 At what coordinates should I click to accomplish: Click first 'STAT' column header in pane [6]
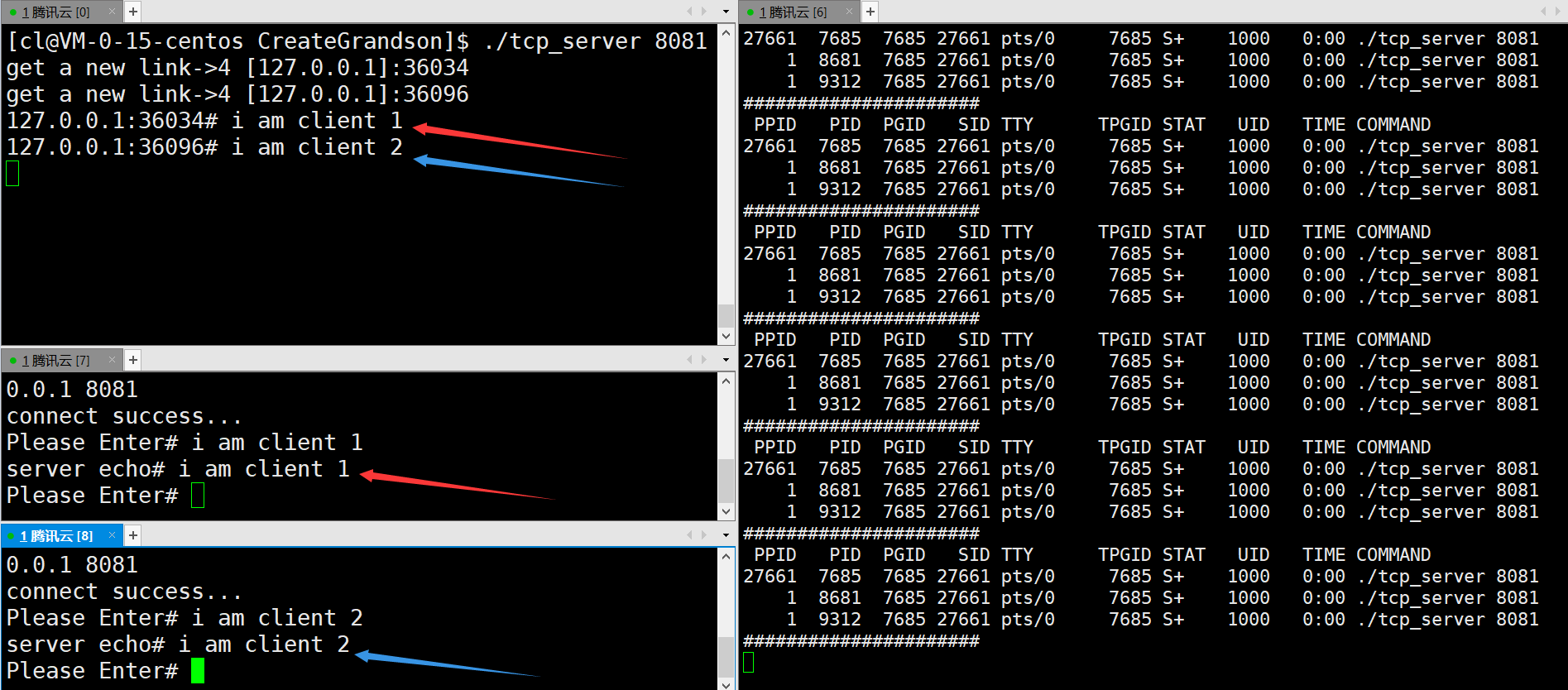(1184, 125)
